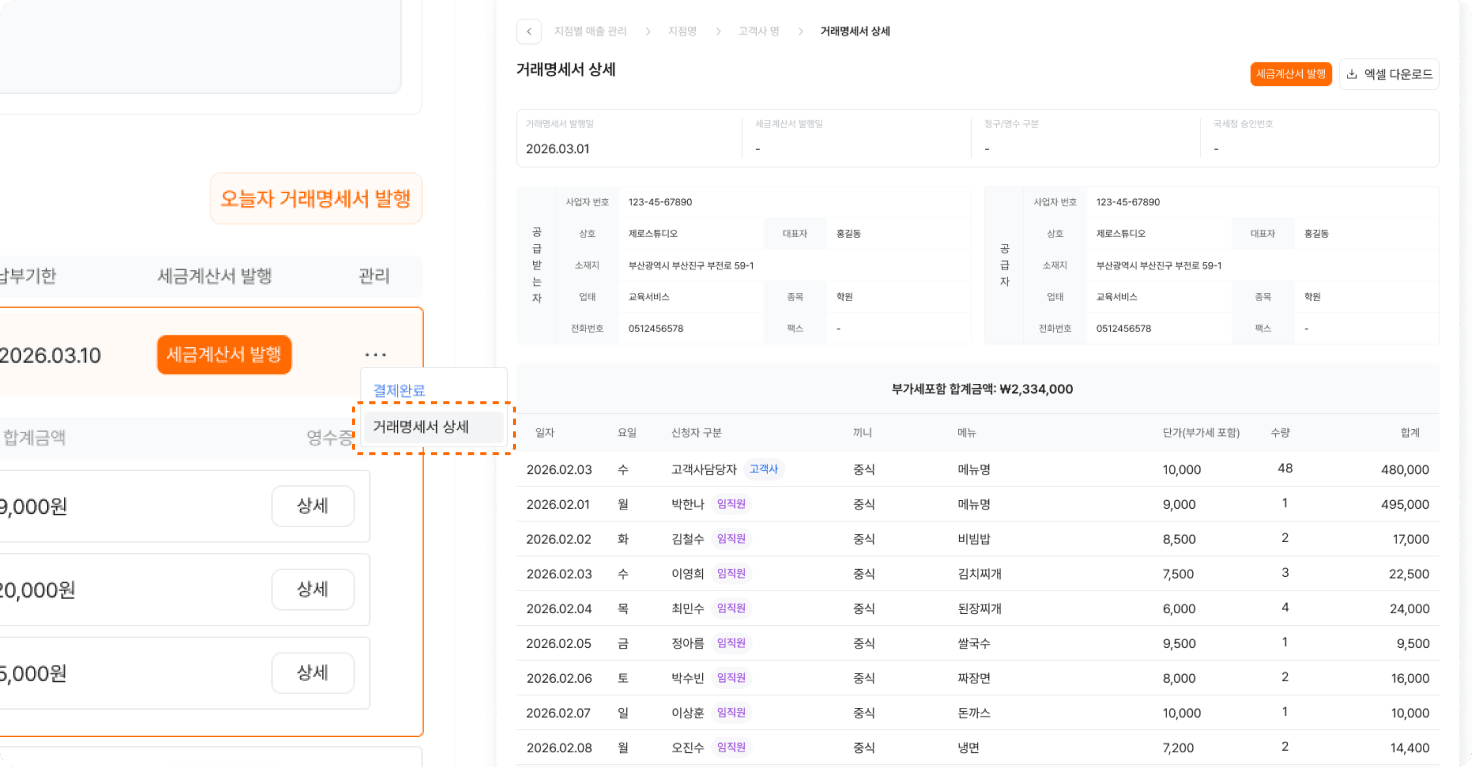1472x768 pixels.
Task: Download via the 엑셀 다운로드 button
Action: (x=1389, y=74)
